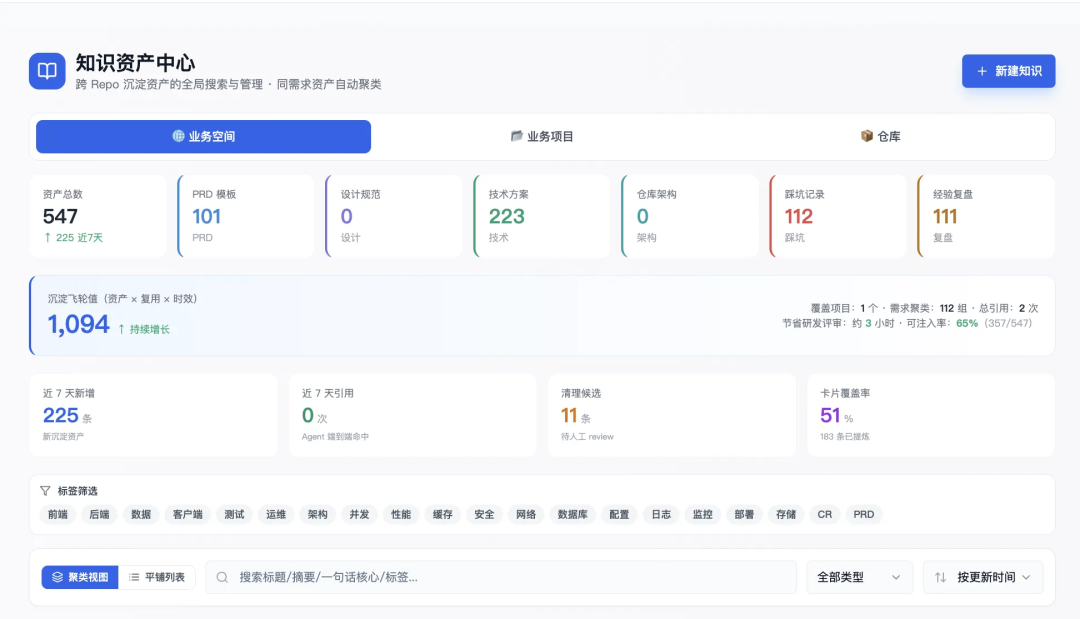Click the 卡片覆盖率 stat card

pyautogui.click(x=931, y=415)
